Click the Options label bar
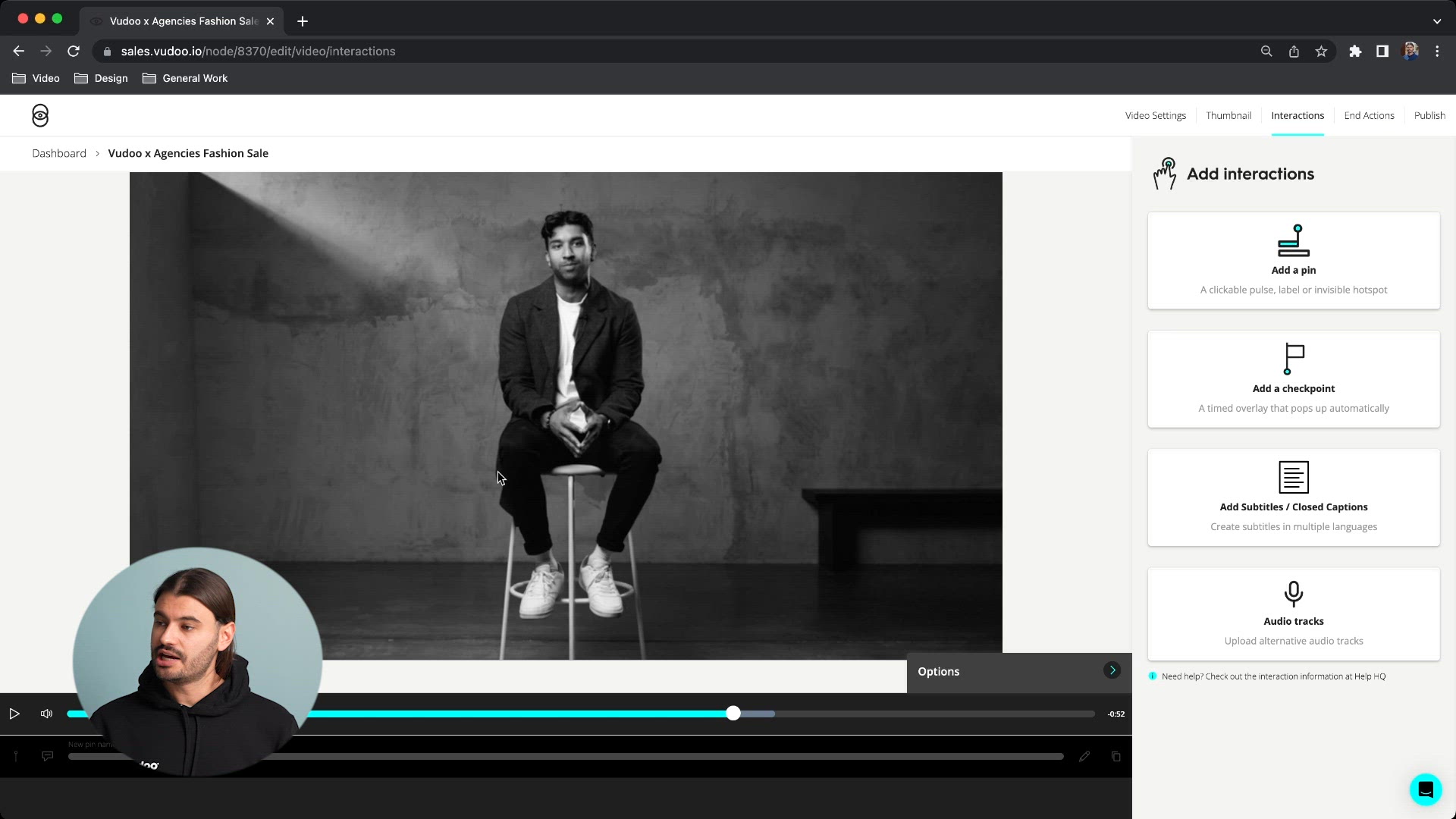This screenshot has width=1456, height=819. (x=1019, y=672)
